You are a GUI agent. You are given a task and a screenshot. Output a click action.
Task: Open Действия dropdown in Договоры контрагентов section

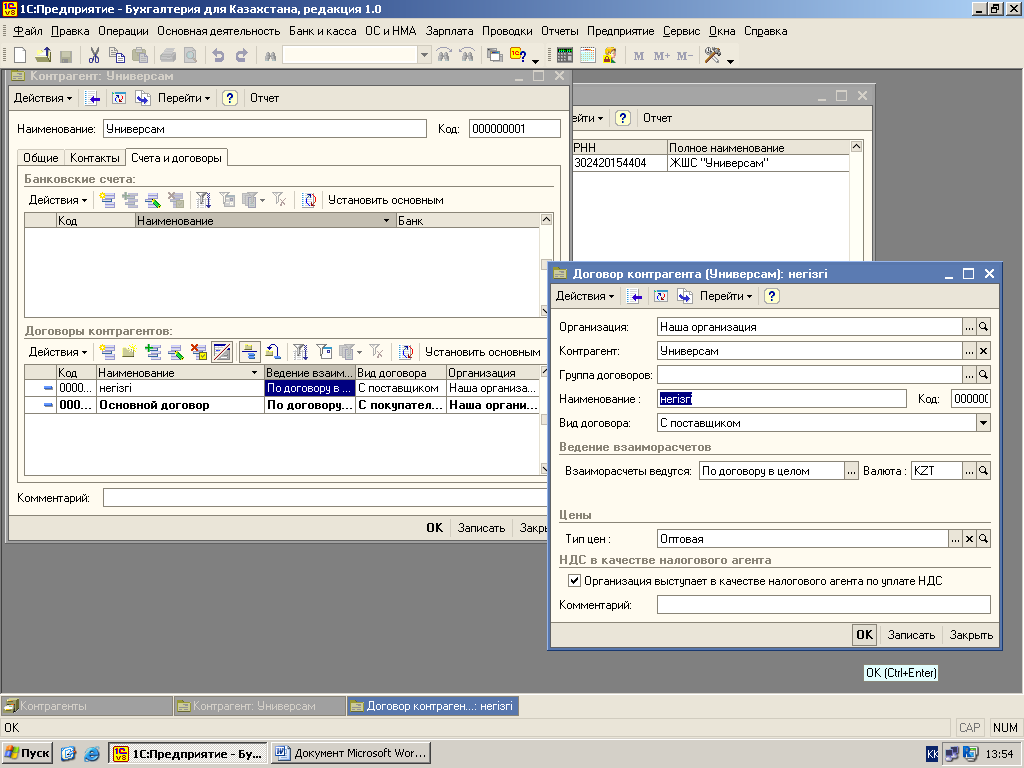pyautogui.click(x=57, y=352)
